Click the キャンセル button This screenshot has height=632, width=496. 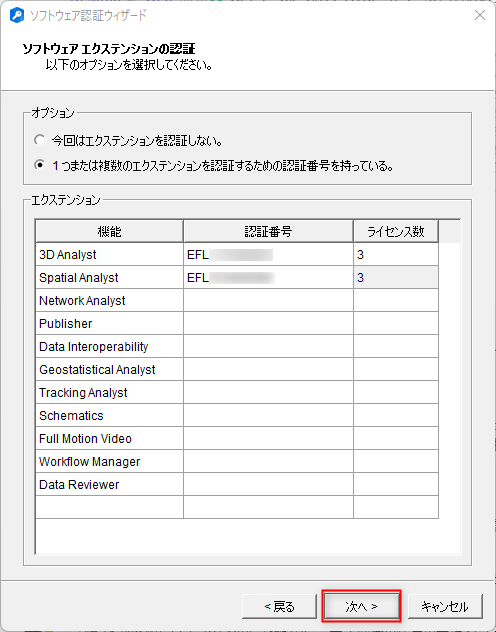[x=445, y=606]
